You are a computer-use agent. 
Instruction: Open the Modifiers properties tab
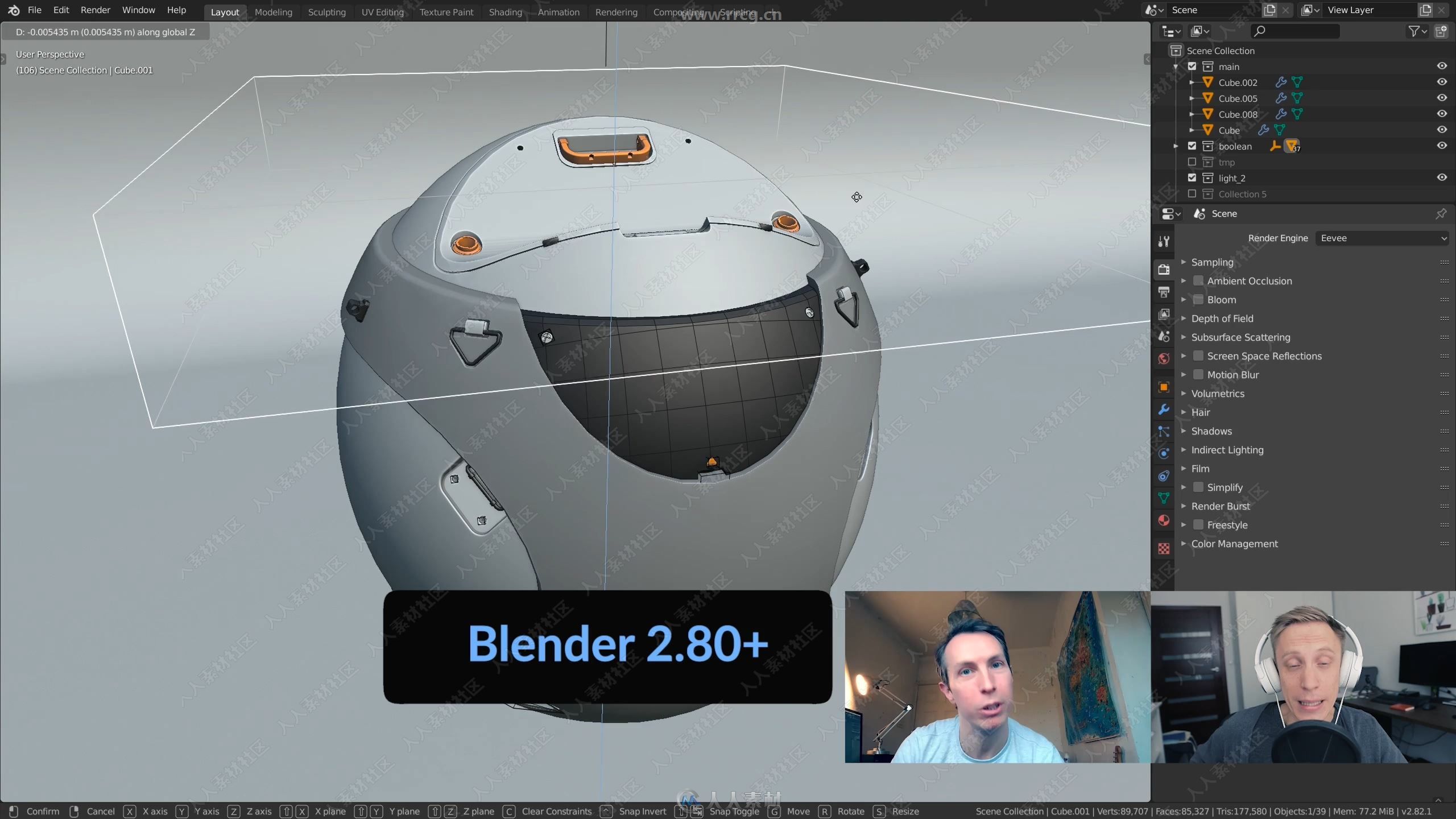tap(1164, 409)
